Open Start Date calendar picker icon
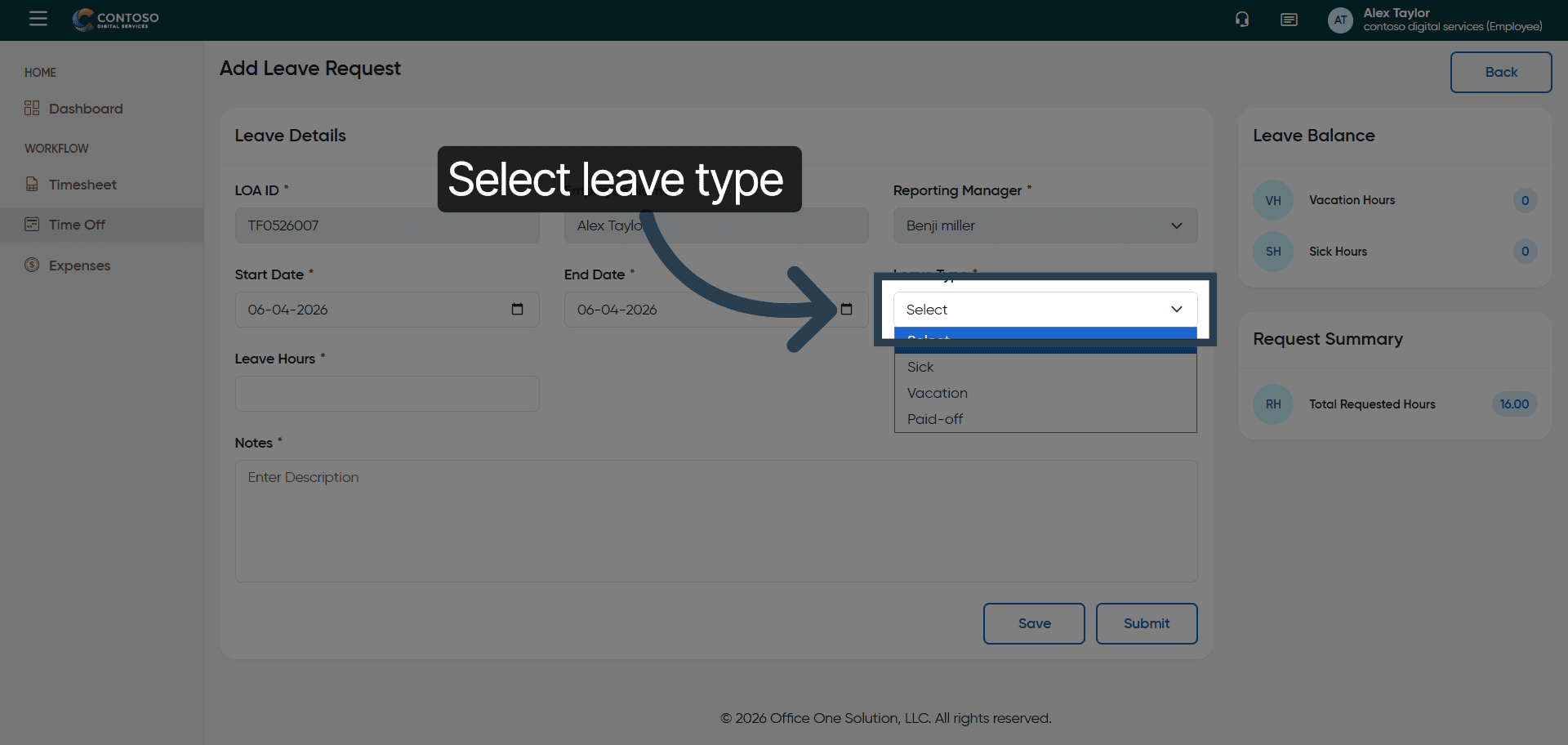1568x745 pixels. (517, 310)
